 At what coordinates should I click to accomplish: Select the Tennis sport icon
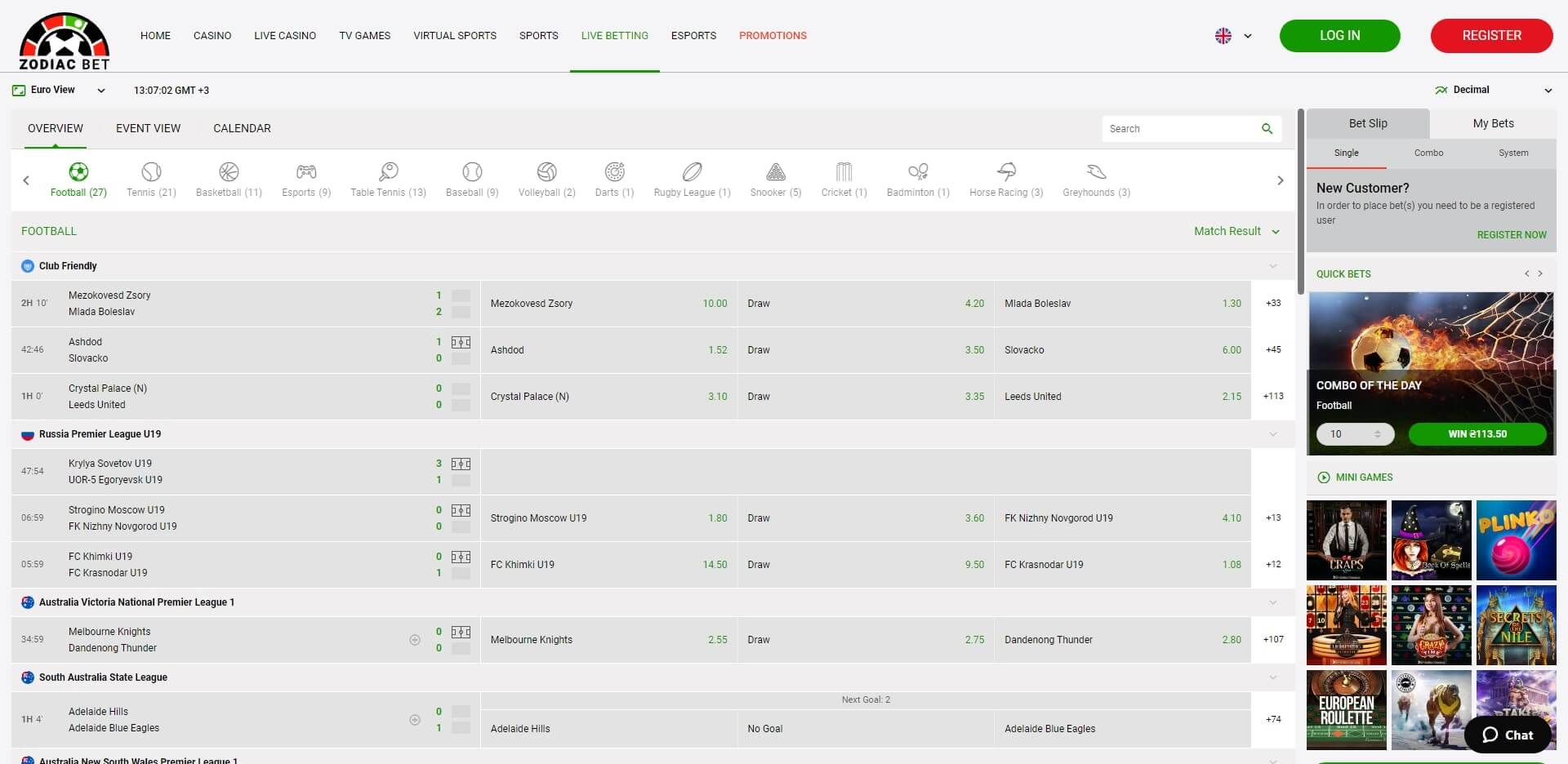tap(150, 172)
